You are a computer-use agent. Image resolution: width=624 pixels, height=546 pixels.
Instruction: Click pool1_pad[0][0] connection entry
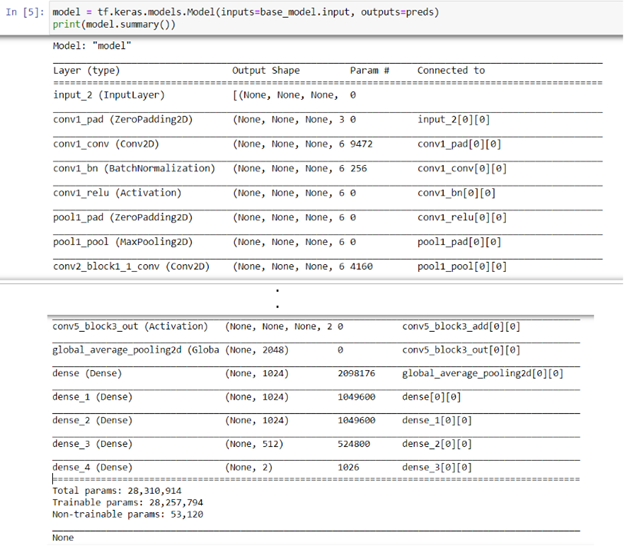click(459, 242)
